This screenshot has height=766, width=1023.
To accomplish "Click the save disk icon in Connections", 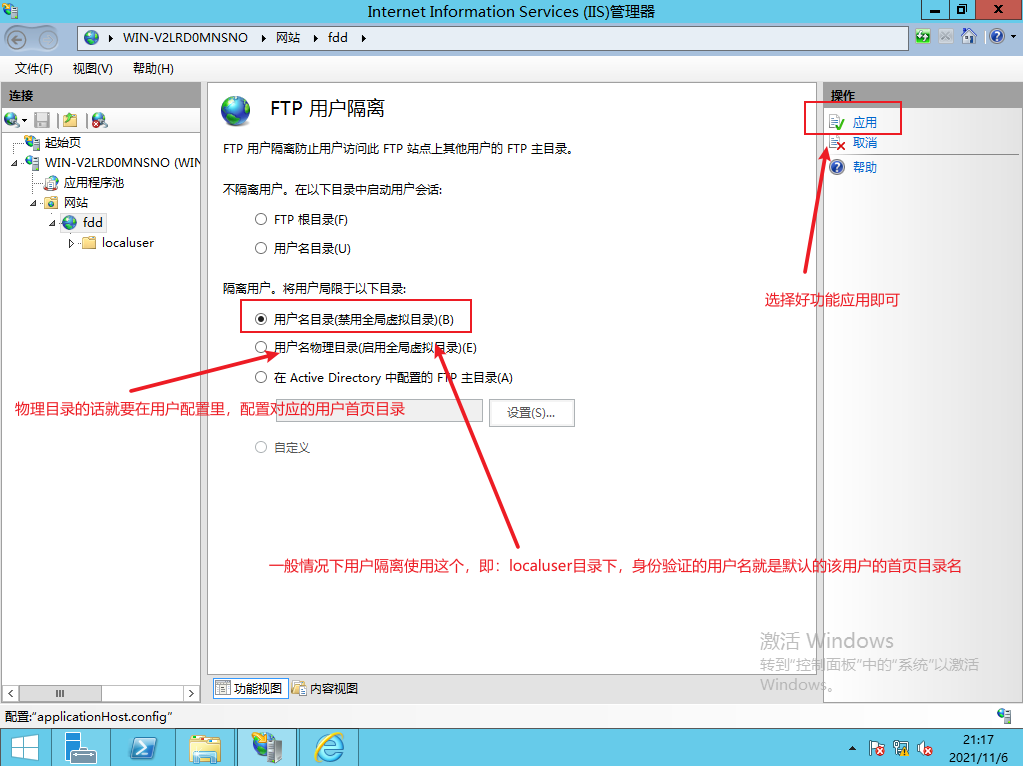I will (x=42, y=120).
